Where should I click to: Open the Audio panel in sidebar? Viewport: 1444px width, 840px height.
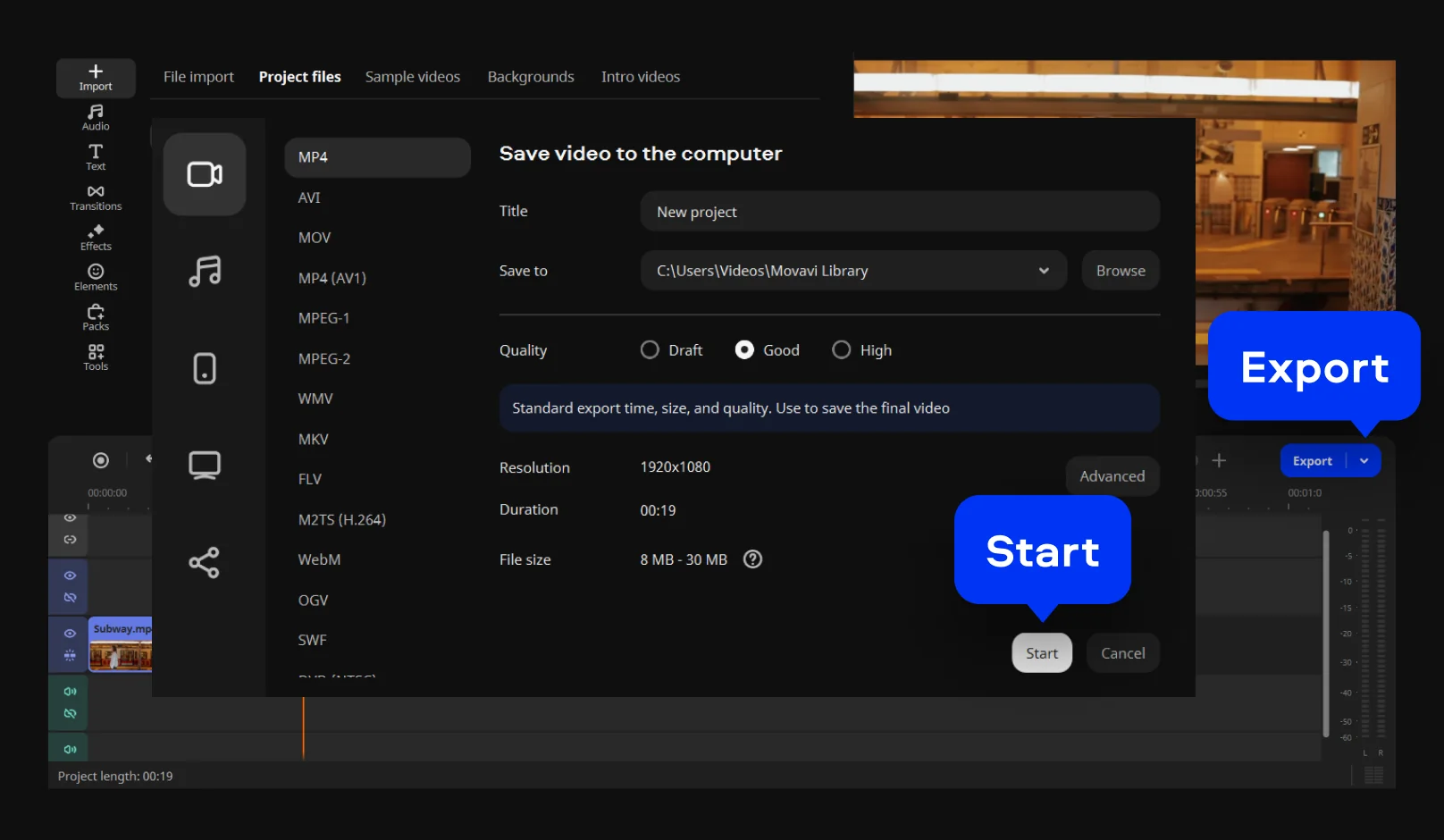[96, 117]
